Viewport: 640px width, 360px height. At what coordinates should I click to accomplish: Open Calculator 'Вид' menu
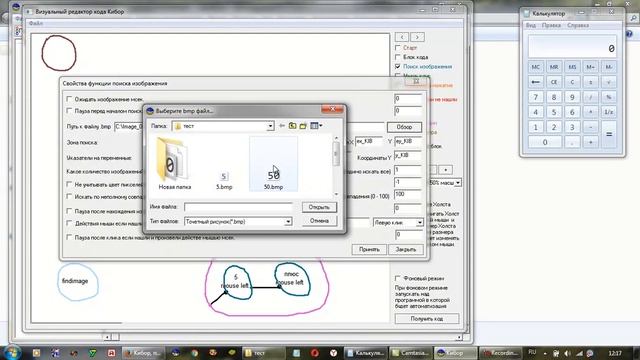(531, 25)
